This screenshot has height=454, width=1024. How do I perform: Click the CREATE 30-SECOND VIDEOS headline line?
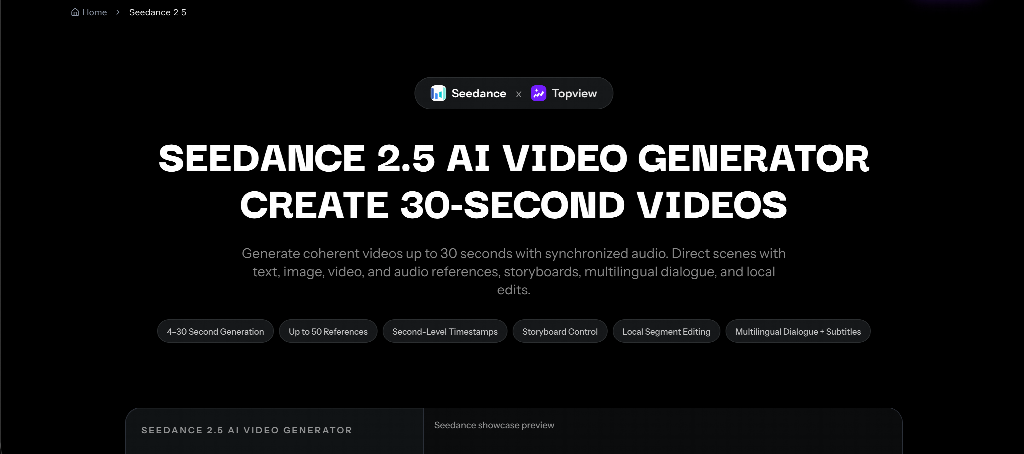(x=514, y=204)
